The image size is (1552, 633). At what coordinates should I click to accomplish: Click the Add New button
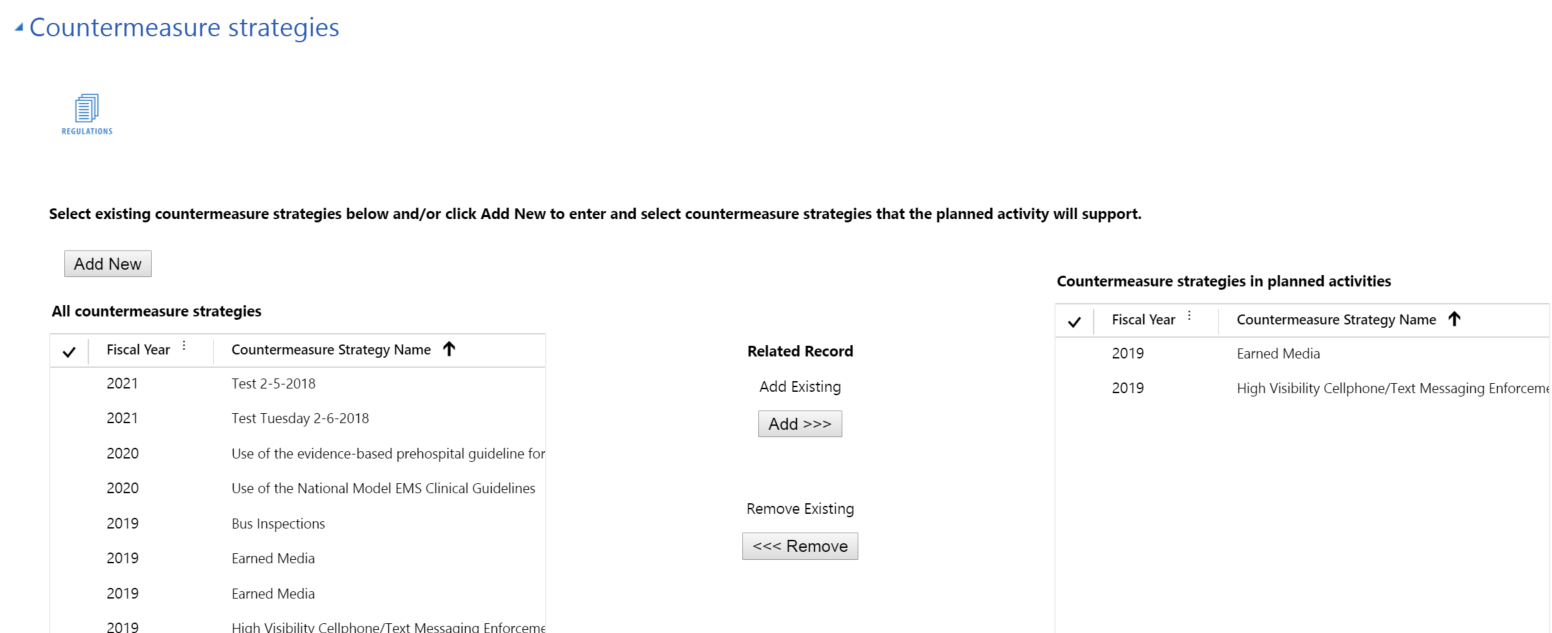[107, 264]
